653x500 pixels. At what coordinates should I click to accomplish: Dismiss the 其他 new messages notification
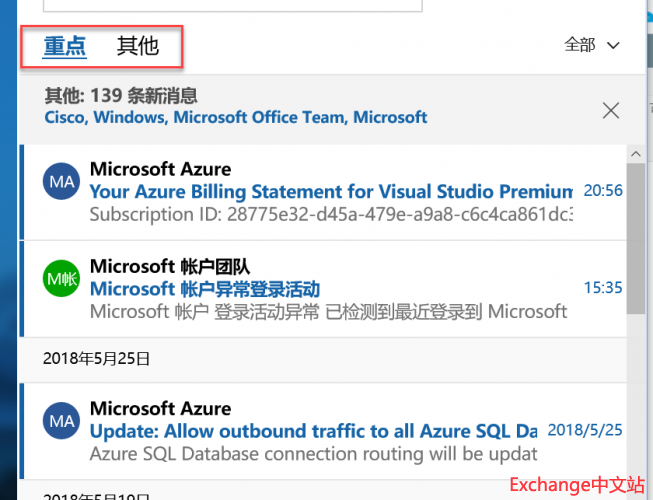tap(611, 110)
